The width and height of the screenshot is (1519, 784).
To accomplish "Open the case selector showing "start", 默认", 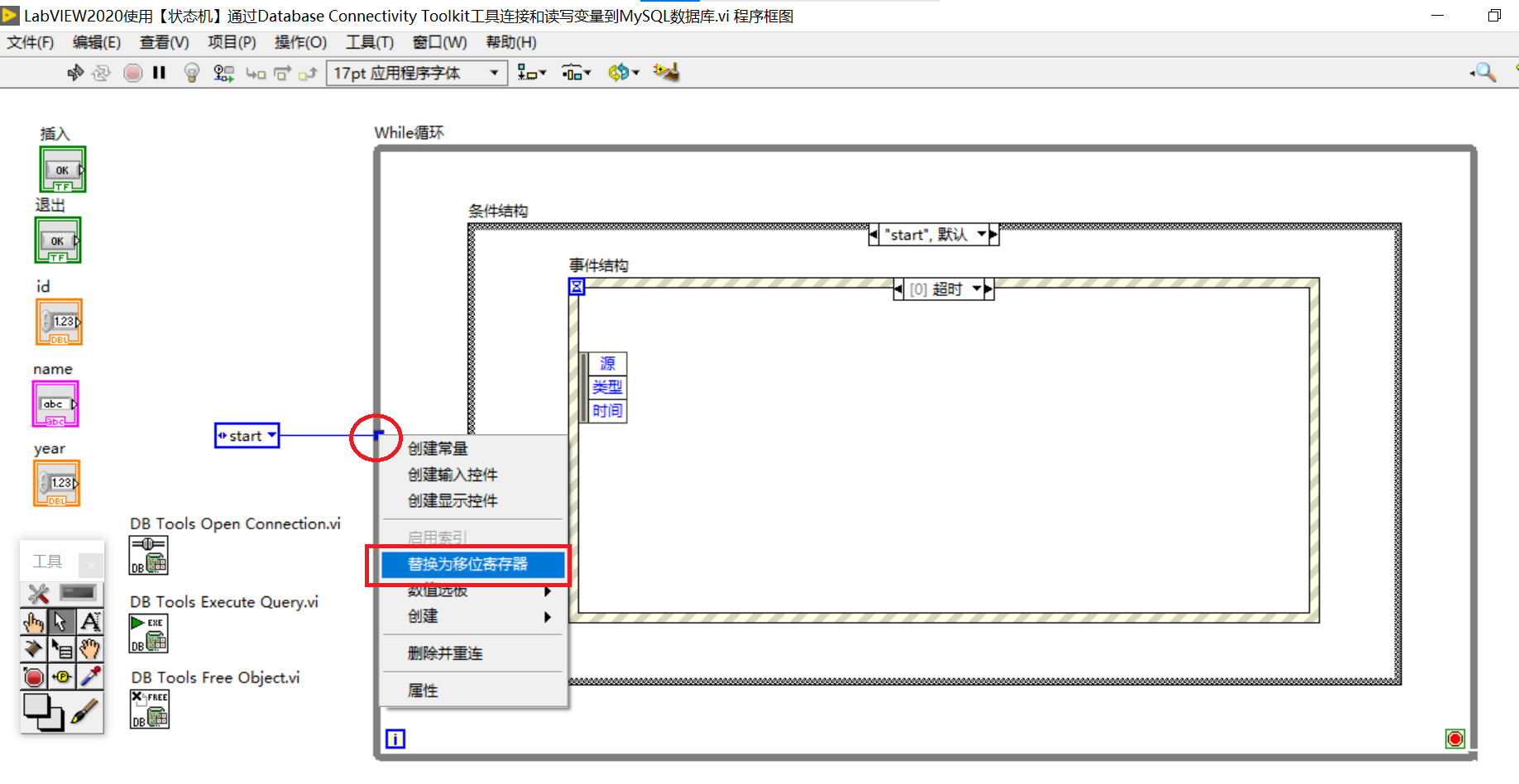I will pos(933,234).
